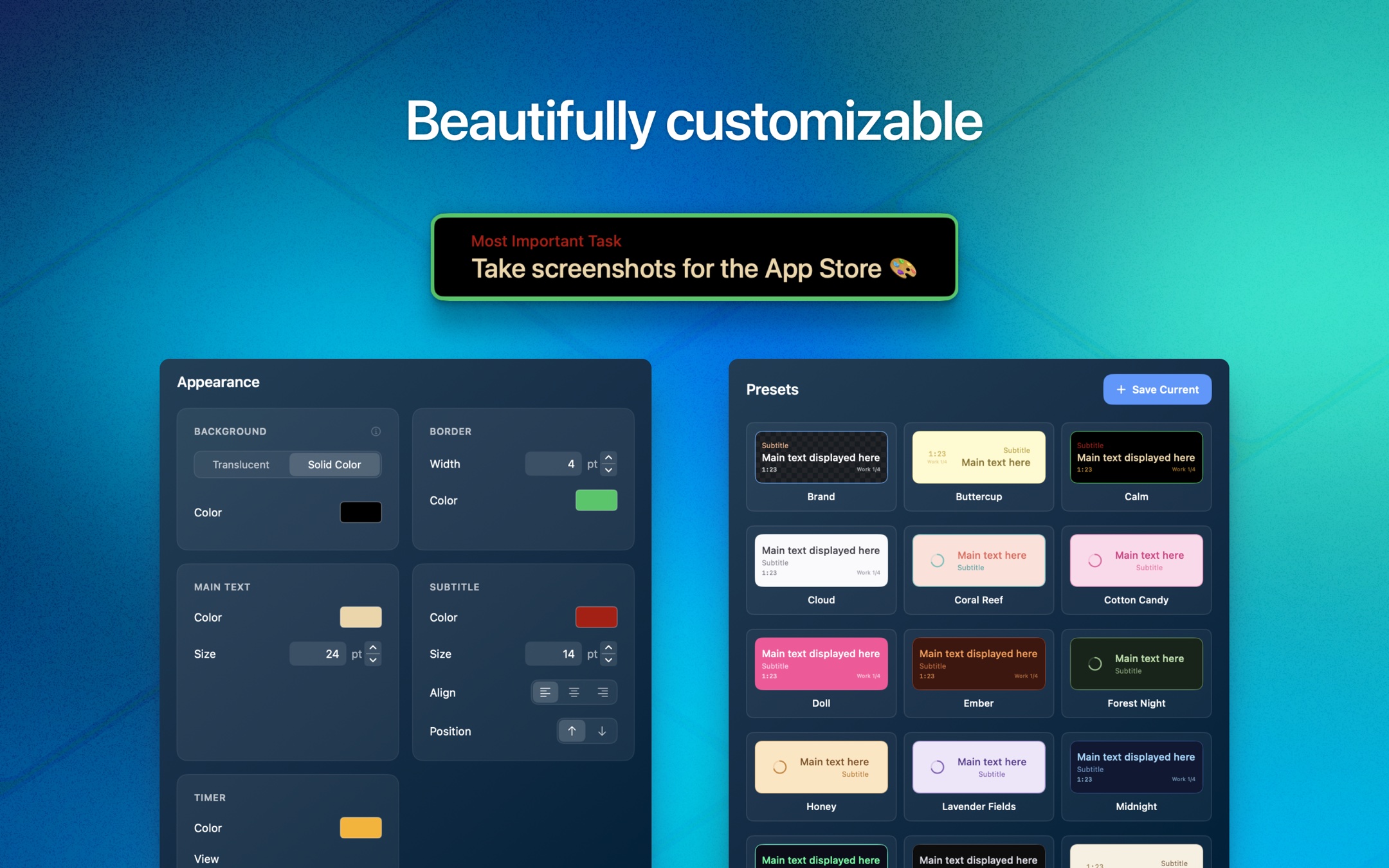Right-align the subtitle text
The width and height of the screenshot is (1389, 868).
tap(603, 692)
